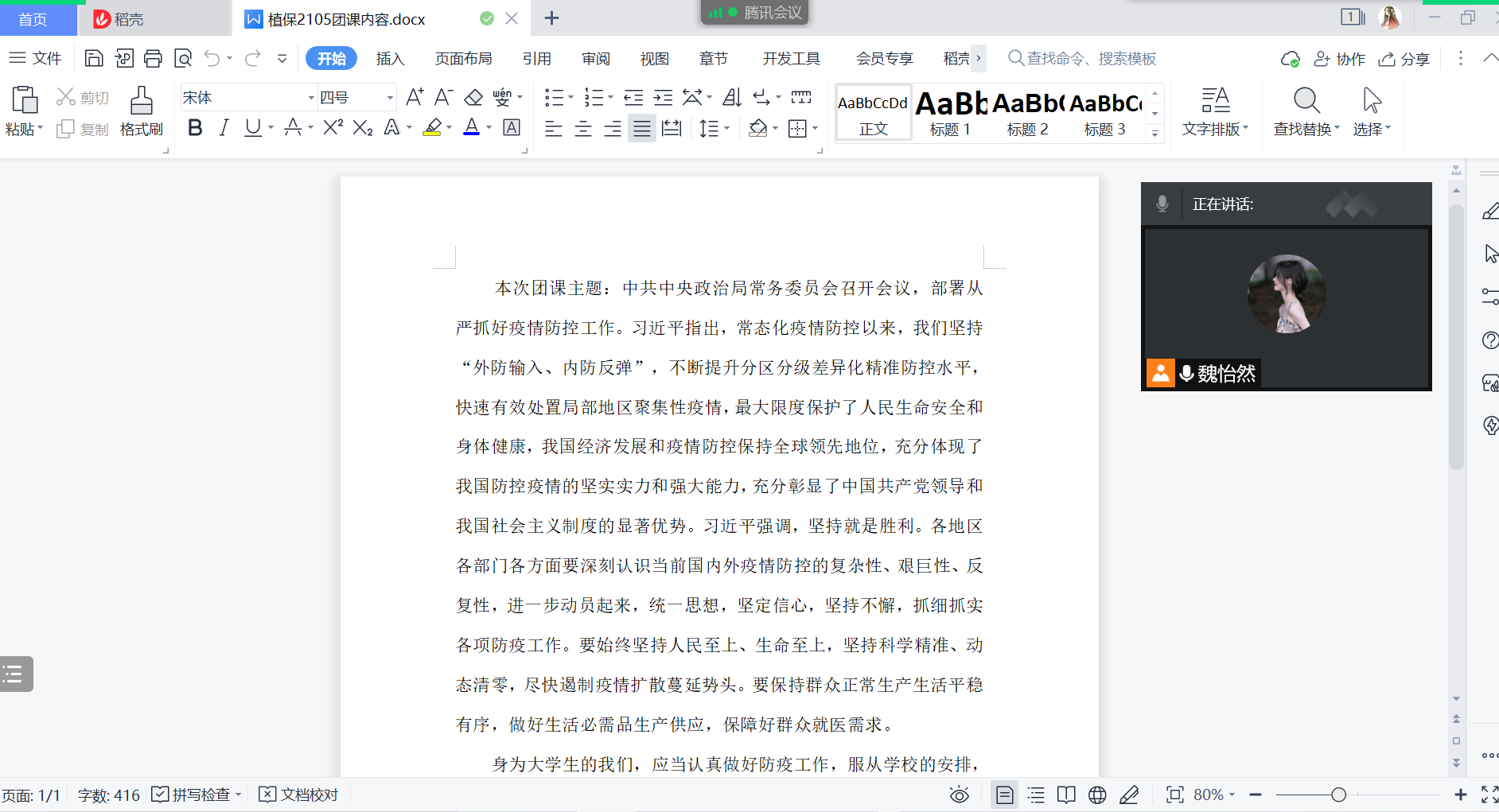Toggle character border A icon
The width and height of the screenshot is (1499, 812).
[x=512, y=127]
